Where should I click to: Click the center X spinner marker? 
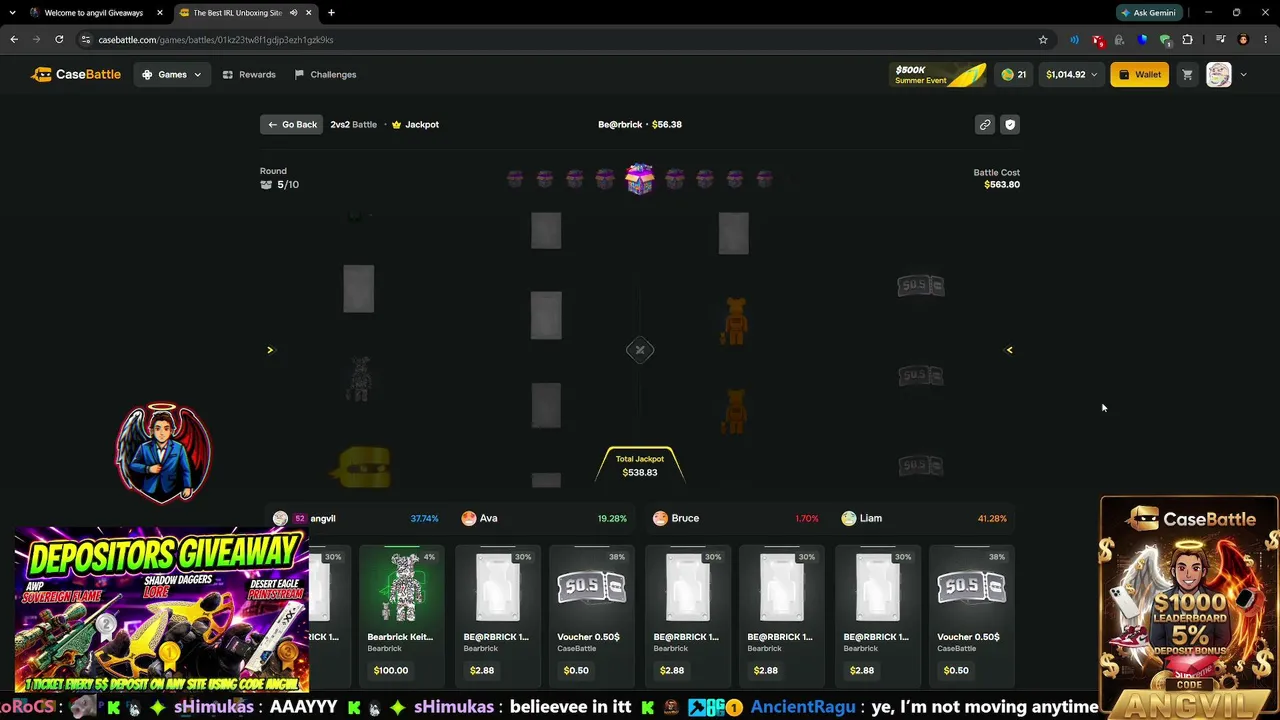coord(640,350)
